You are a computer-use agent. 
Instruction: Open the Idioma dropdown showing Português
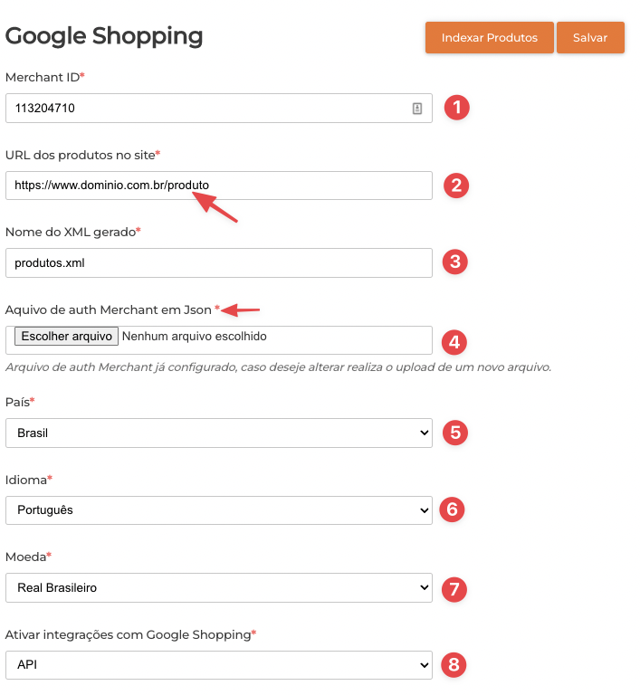click(x=218, y=510)
